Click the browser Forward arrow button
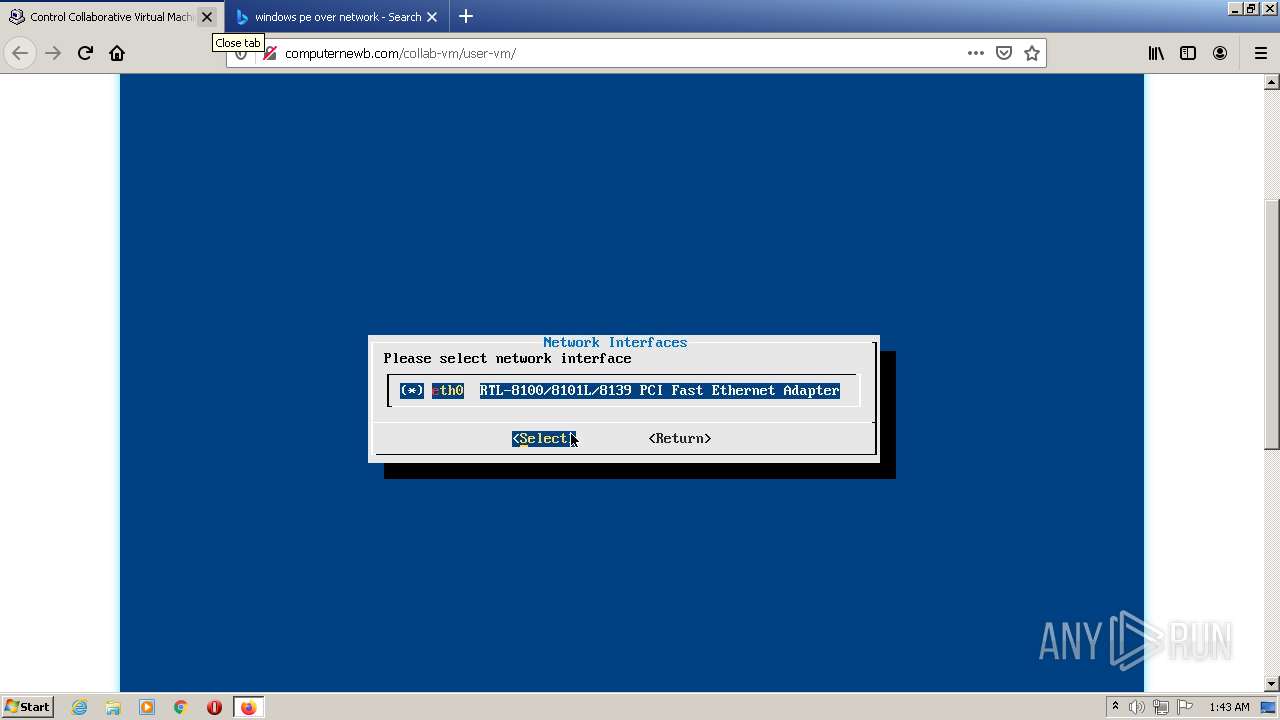This screenshot has height=720, width=1280. (53, 53)
